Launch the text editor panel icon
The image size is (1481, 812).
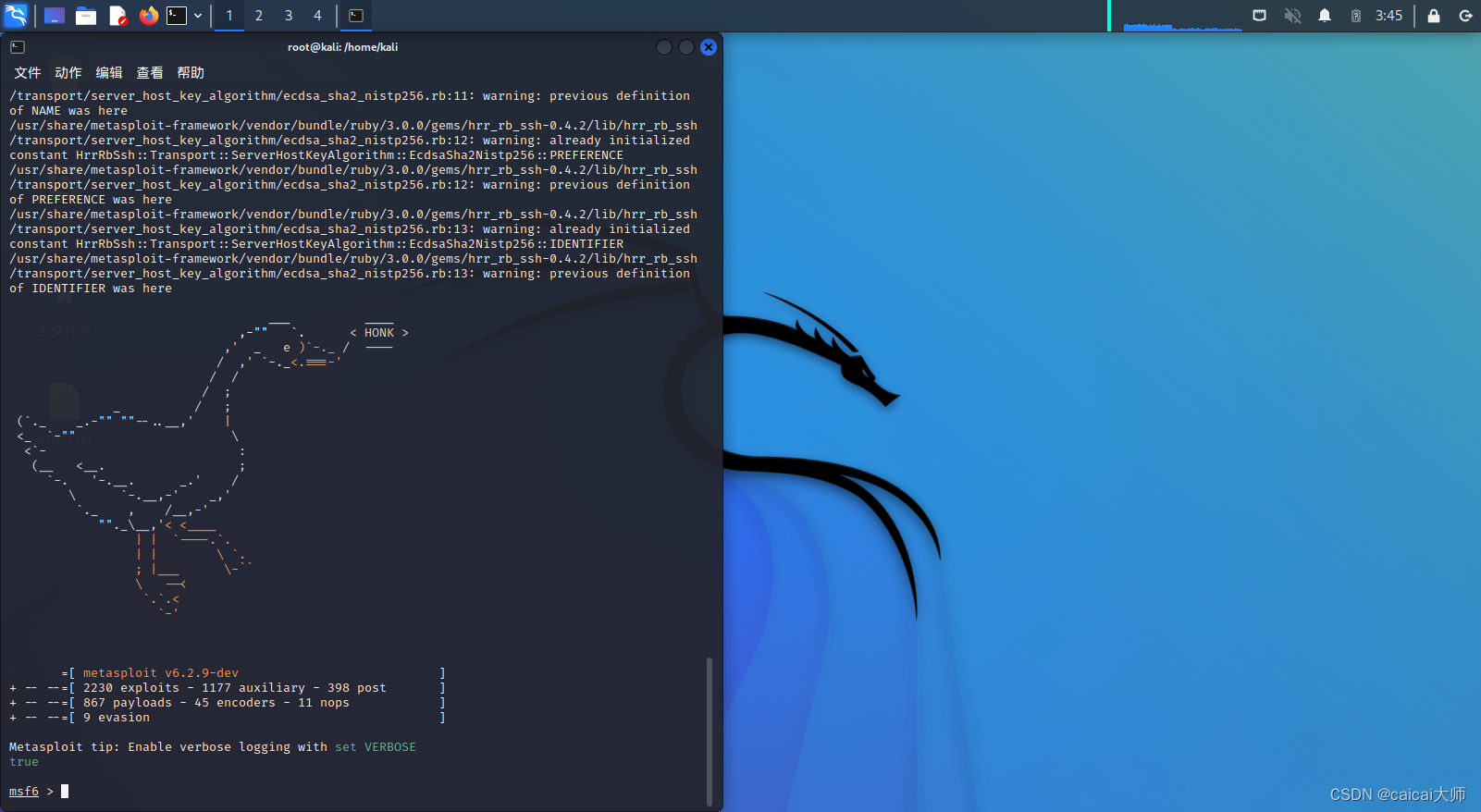click(x=117, y=16)
